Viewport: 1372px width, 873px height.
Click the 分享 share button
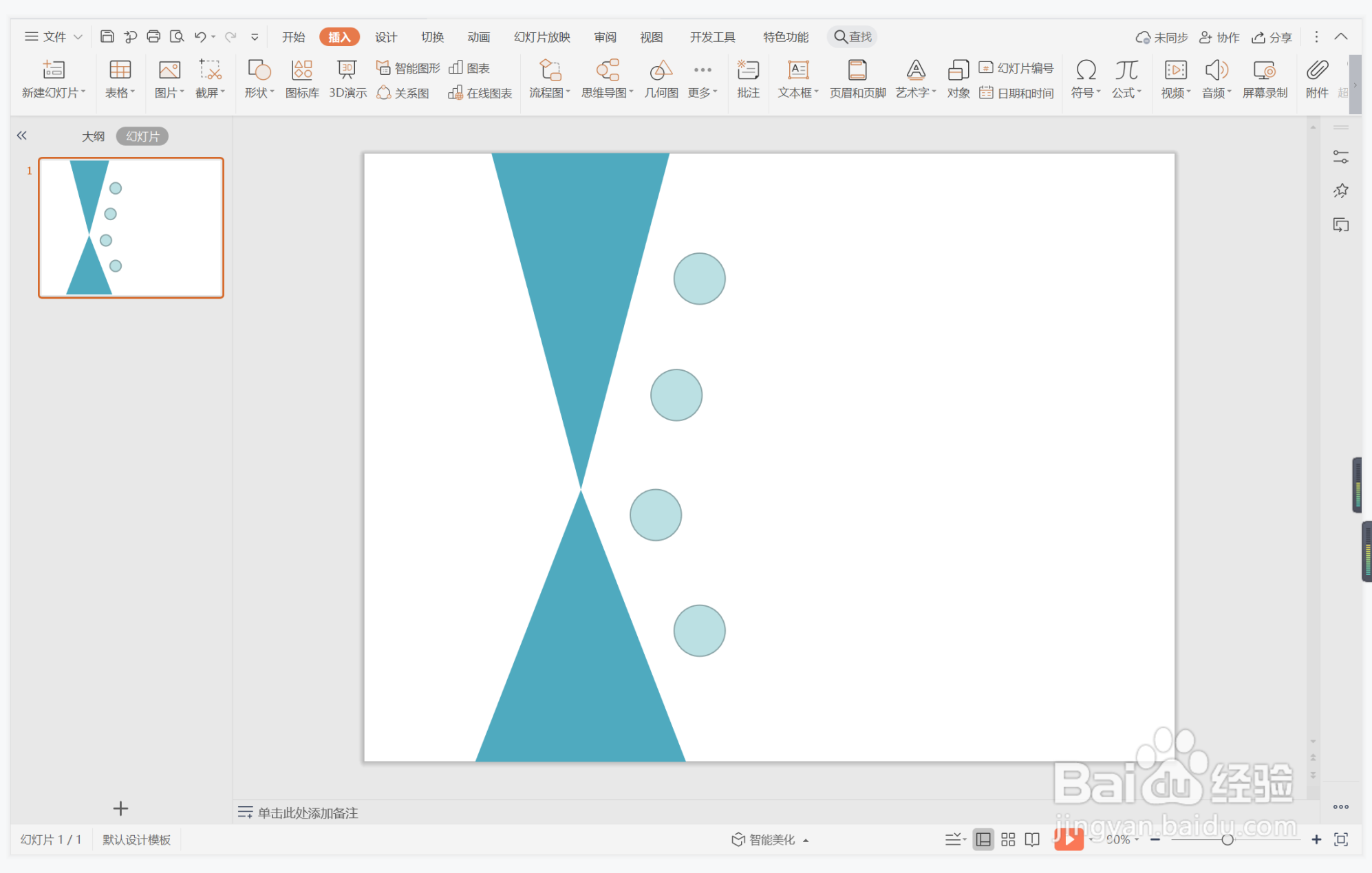(x=1272, y=37)
